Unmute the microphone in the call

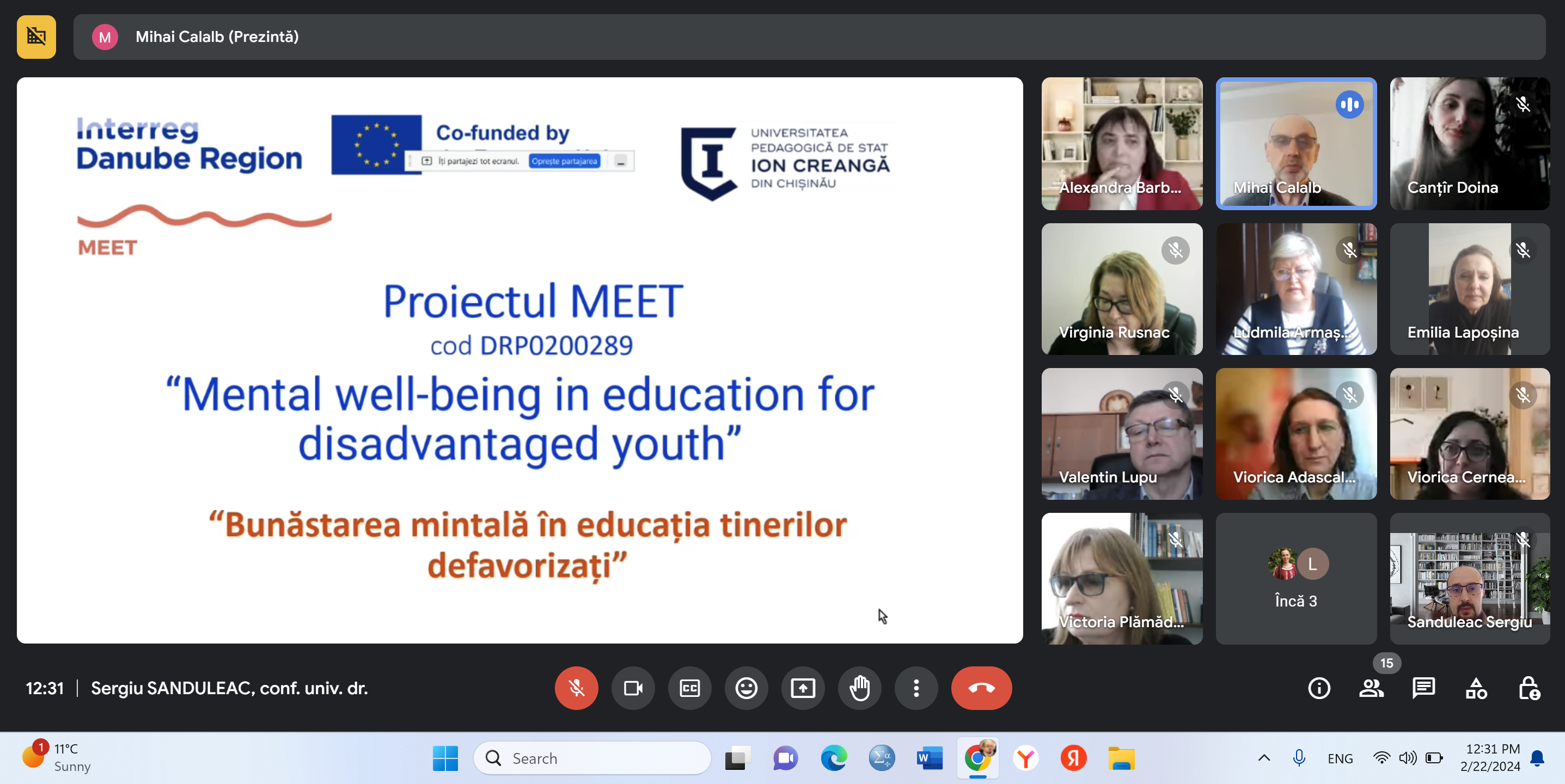(x=576, y=688)
